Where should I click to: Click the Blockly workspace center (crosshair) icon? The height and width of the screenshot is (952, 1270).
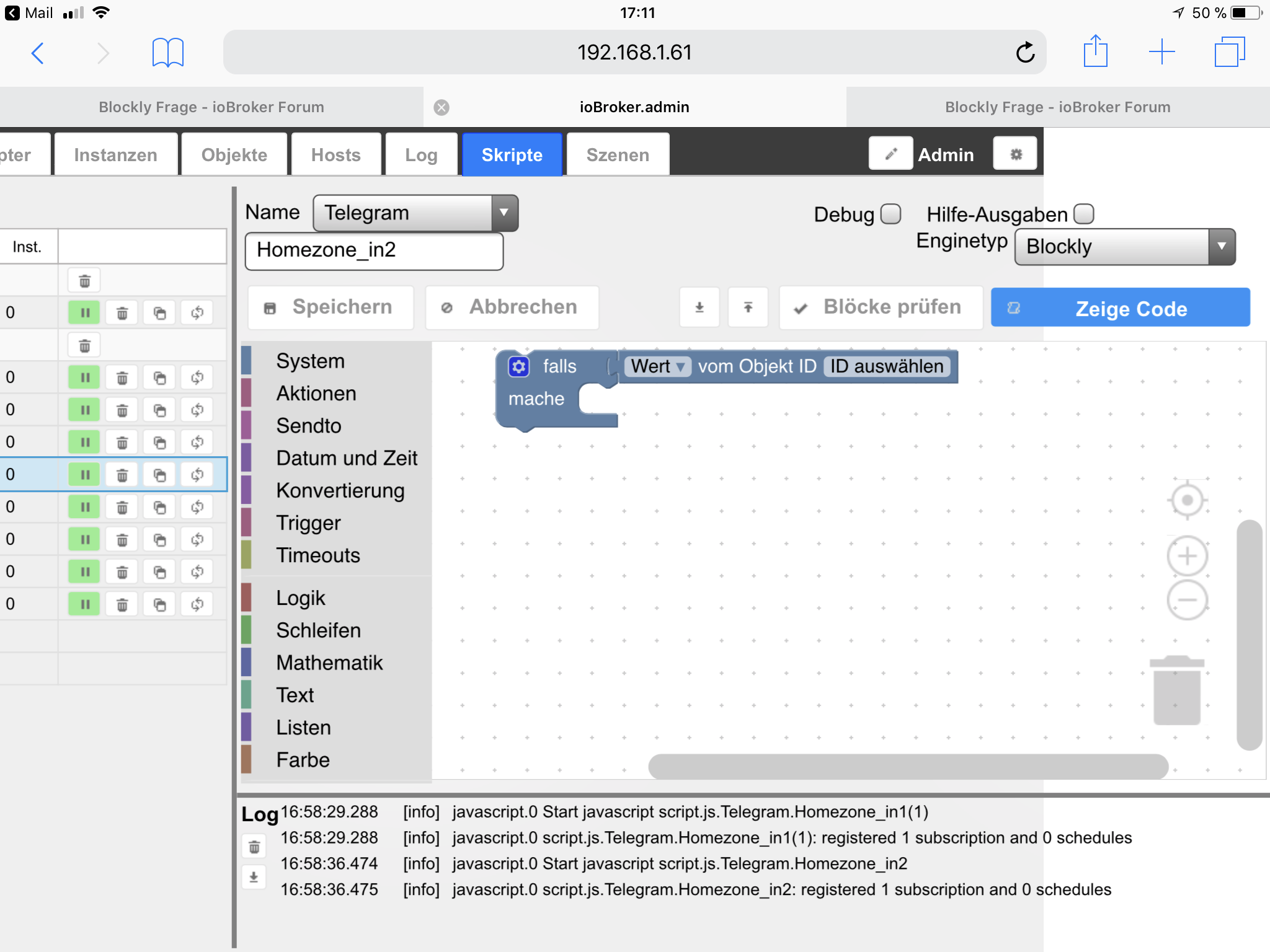[x=1187, y=500]
